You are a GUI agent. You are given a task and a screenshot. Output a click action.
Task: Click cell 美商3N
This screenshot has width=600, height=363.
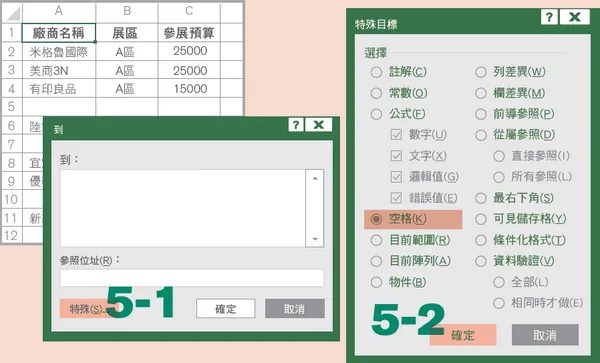pos(59,70)
